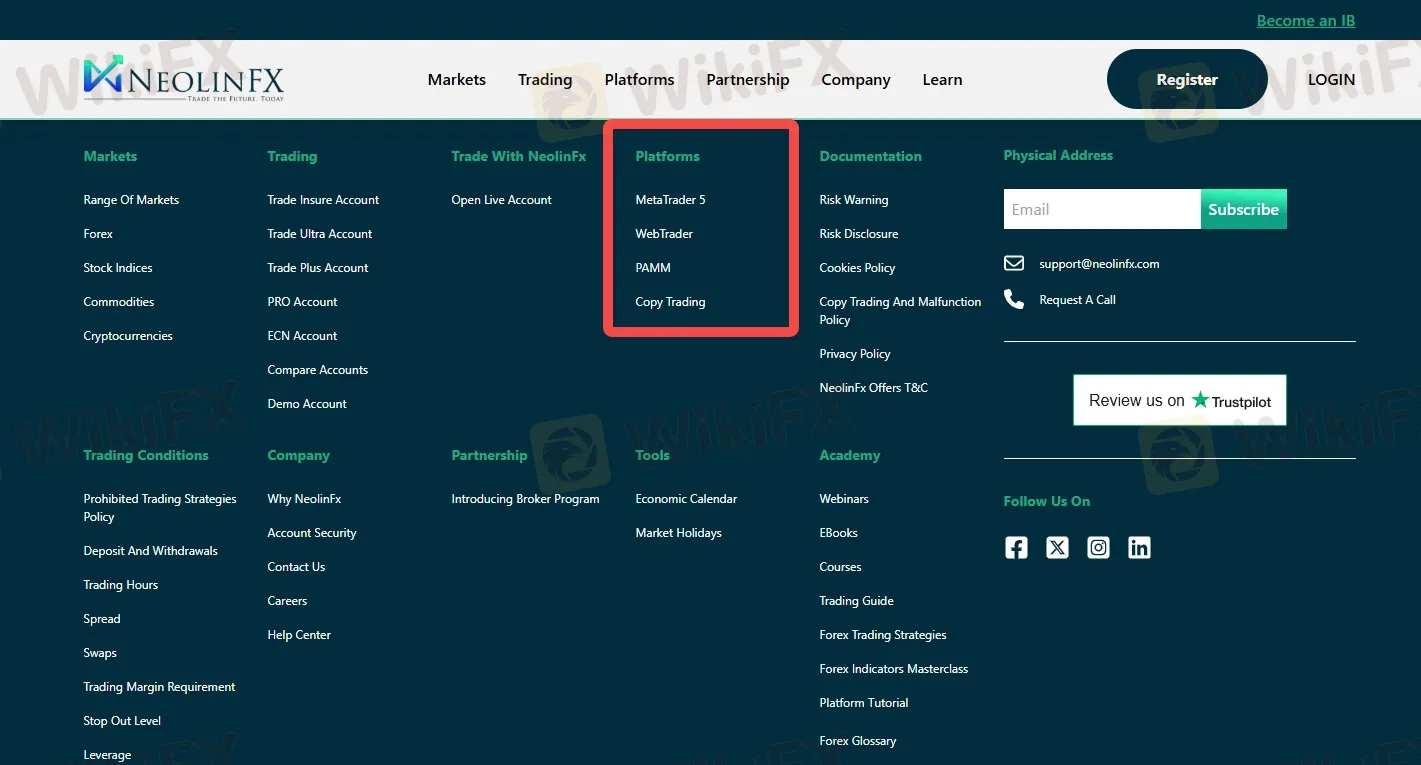Open the Platforms menu in navbar
Screen dimensions: 1421x765
tap(640, 80)
